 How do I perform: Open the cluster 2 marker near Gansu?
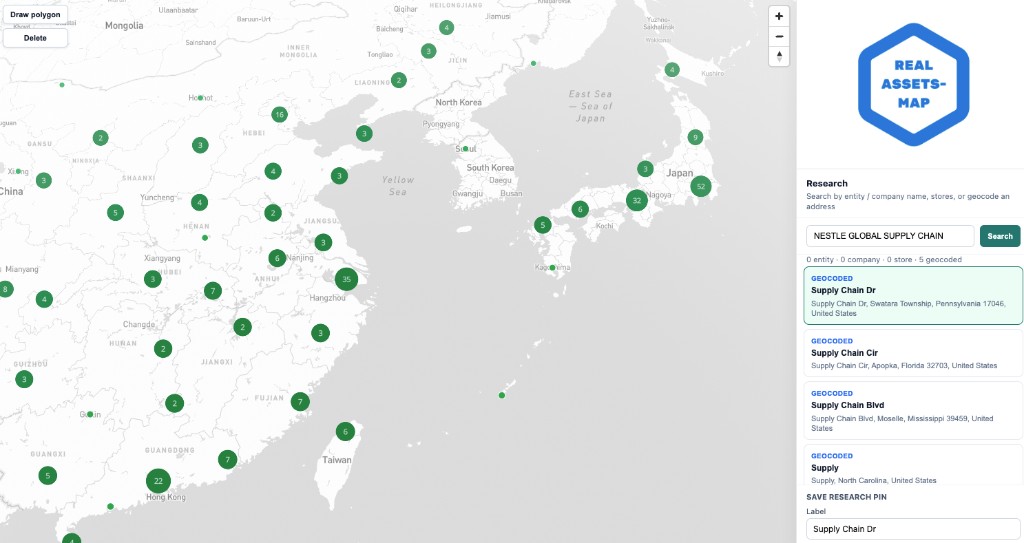coord(100,138)
